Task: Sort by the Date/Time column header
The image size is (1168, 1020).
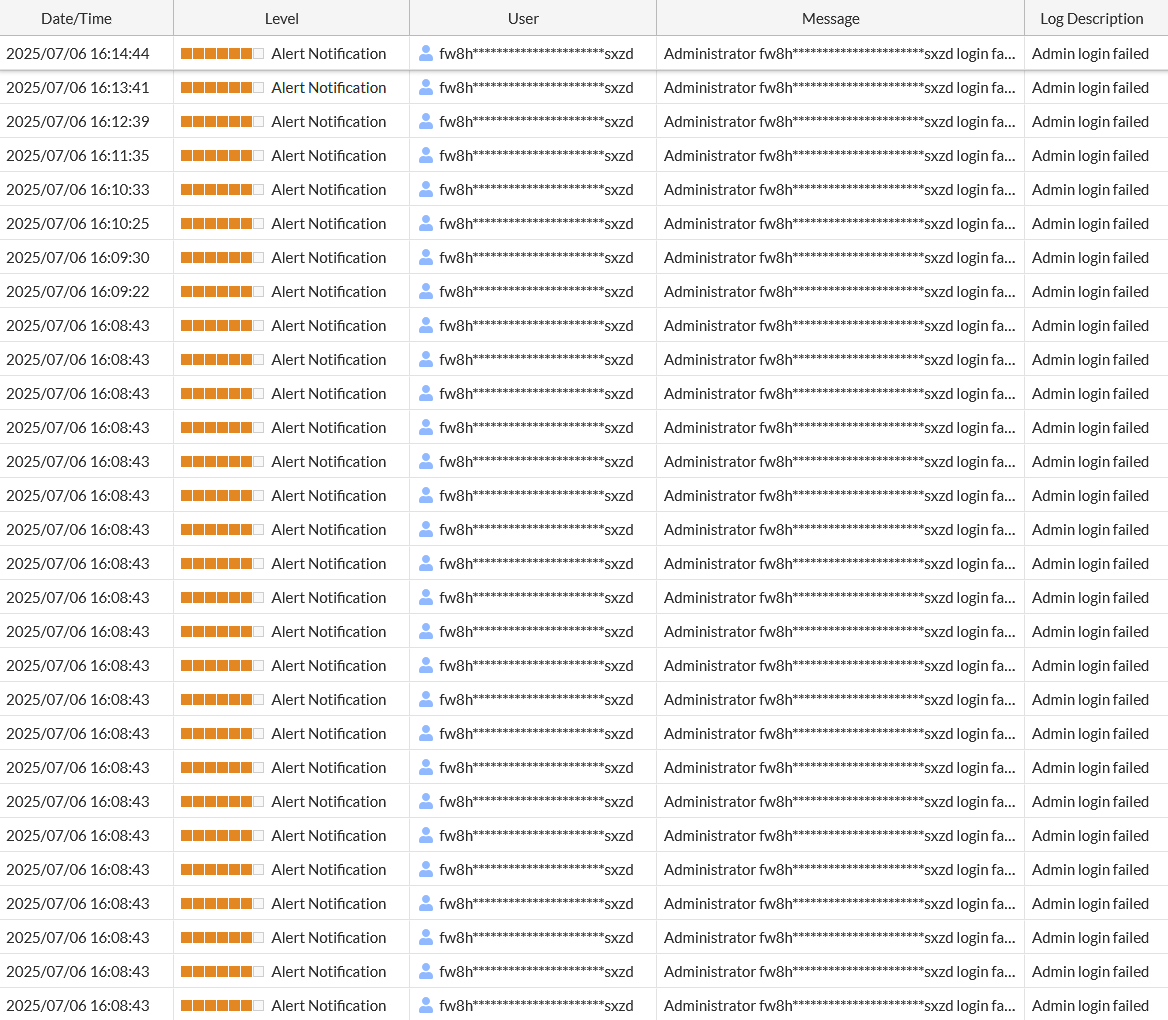Action: pyautogui.click(x=76, y=18)
